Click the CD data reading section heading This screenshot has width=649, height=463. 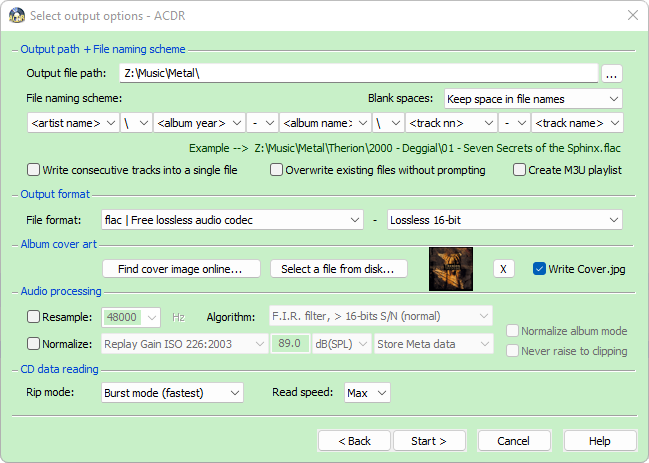point(59,369)
